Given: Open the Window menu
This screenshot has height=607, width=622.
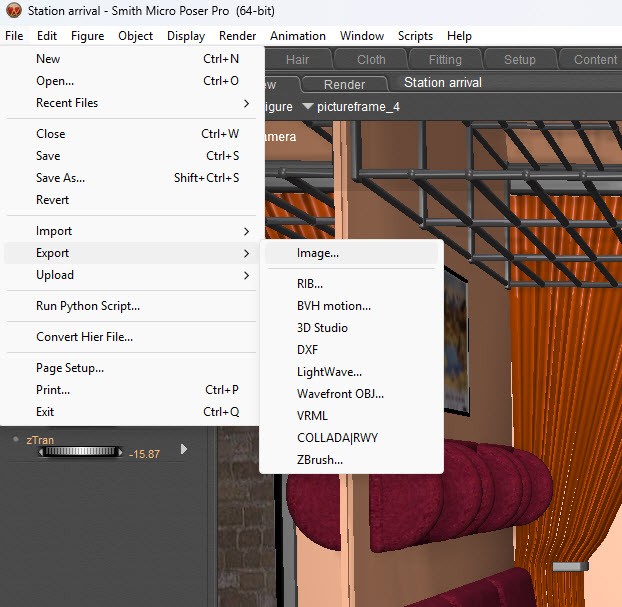Looking at the screenshot, I should [362, 36].
